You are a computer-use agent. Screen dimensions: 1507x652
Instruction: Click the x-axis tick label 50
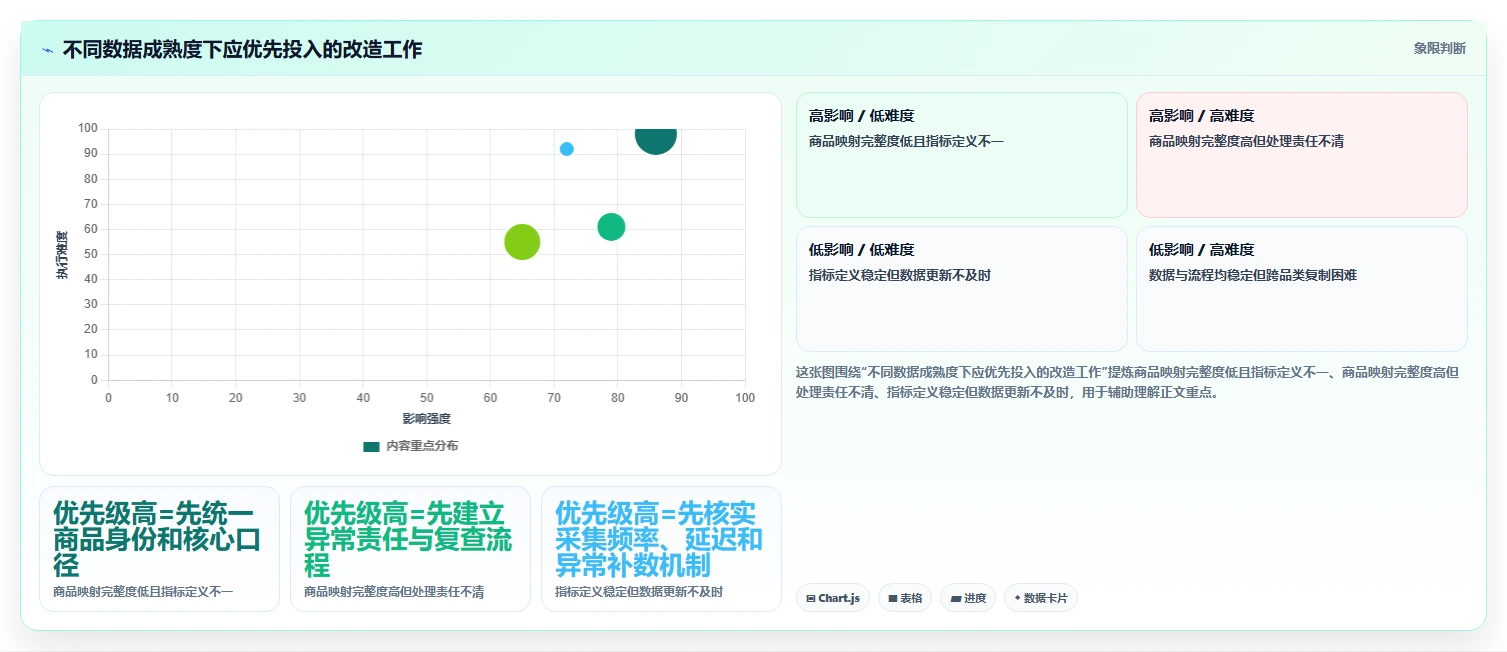coord(427,398)
